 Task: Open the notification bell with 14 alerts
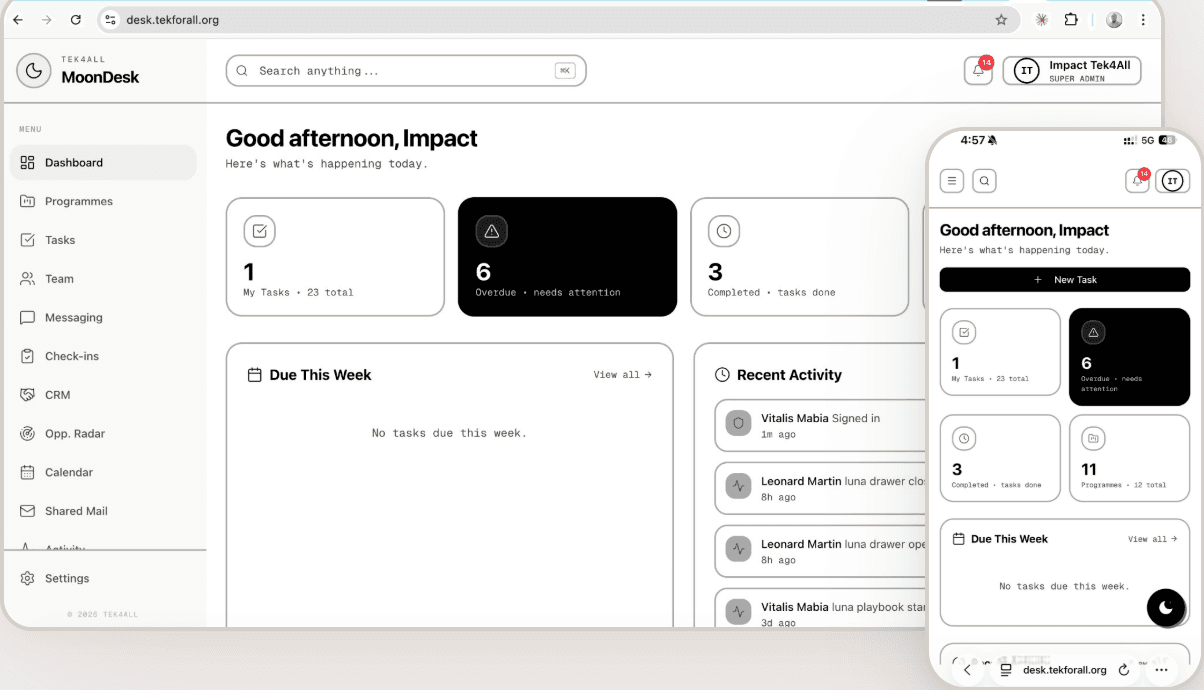click(977, 70)
